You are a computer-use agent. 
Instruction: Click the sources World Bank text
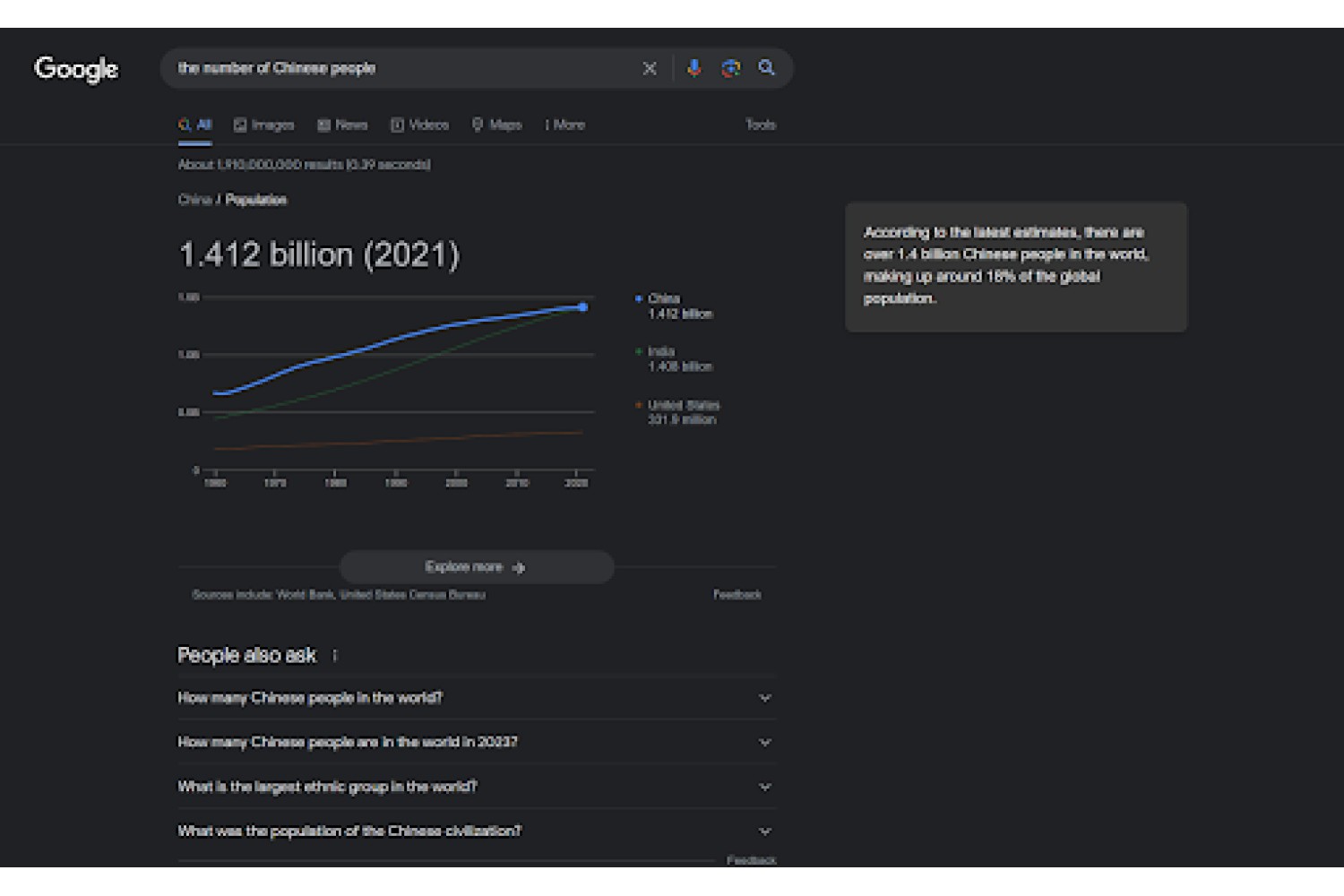click(339, 595)
